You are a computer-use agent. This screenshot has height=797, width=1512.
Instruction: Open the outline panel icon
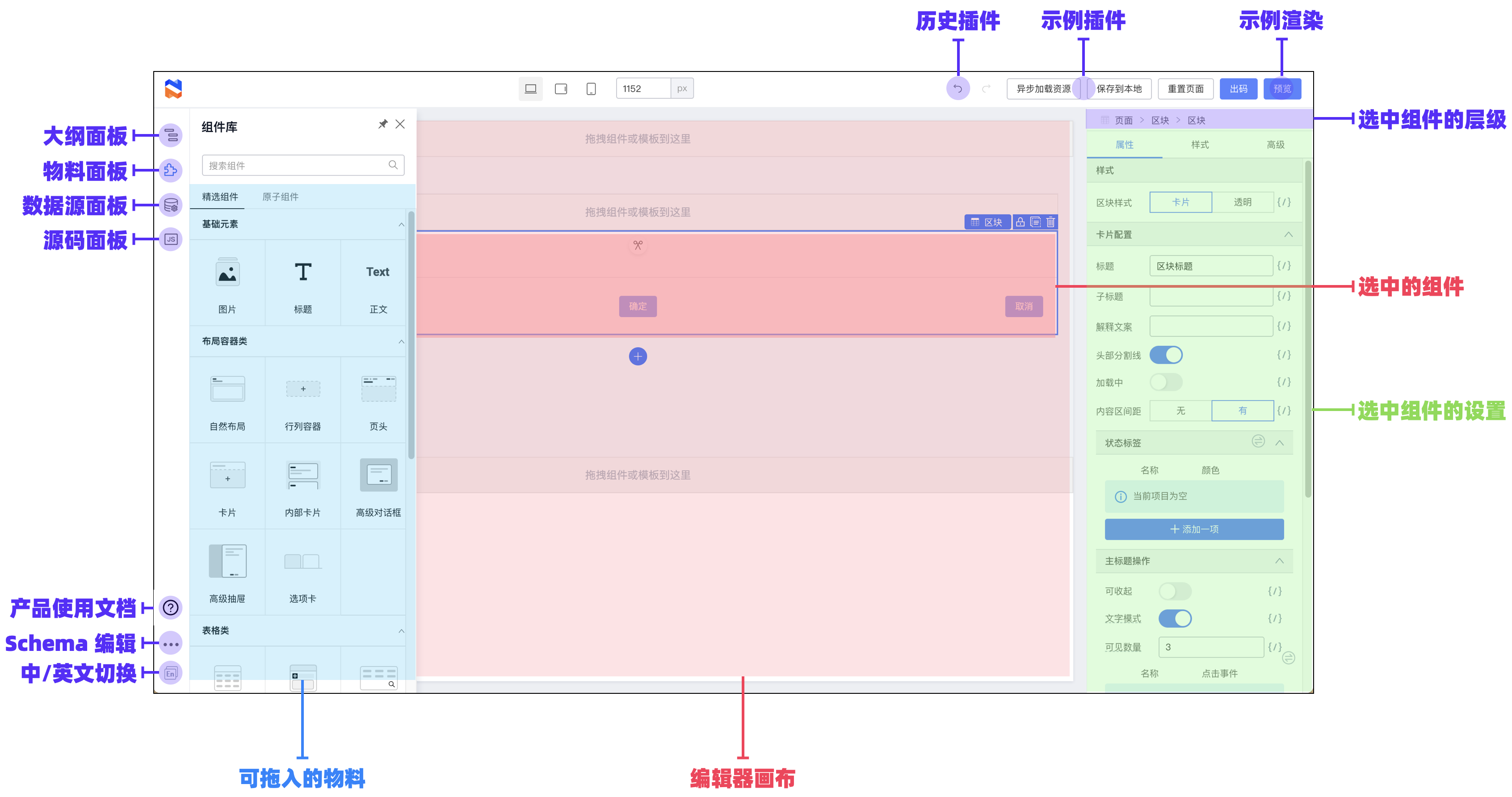click(x=171, y=135)
